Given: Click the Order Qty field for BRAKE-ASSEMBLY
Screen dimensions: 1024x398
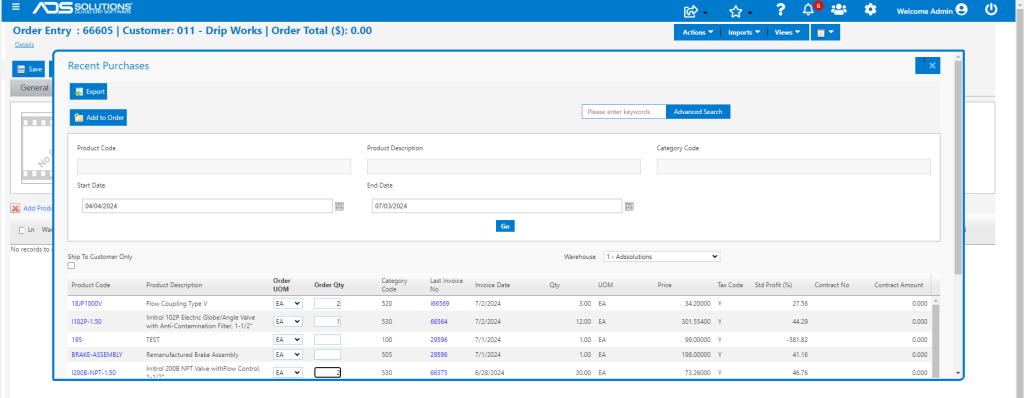Looking at the screenshot, I should click(x=327, y=354).
